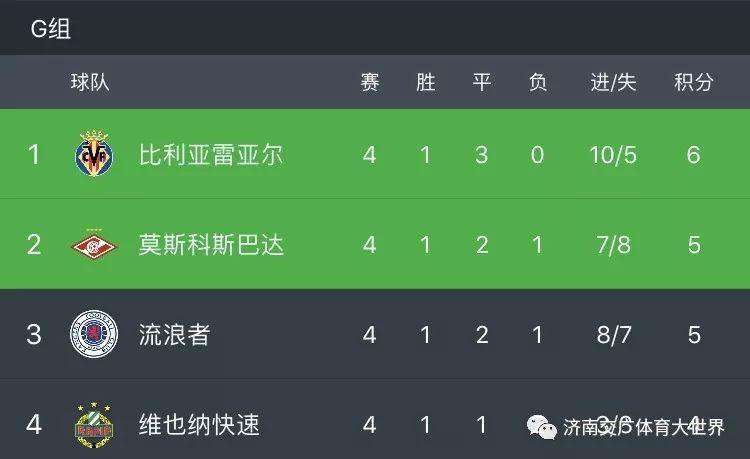This screenshot has height=459, width=750.
Task: Click the Rapid Vienna green crest
Action: pos(94,425)
